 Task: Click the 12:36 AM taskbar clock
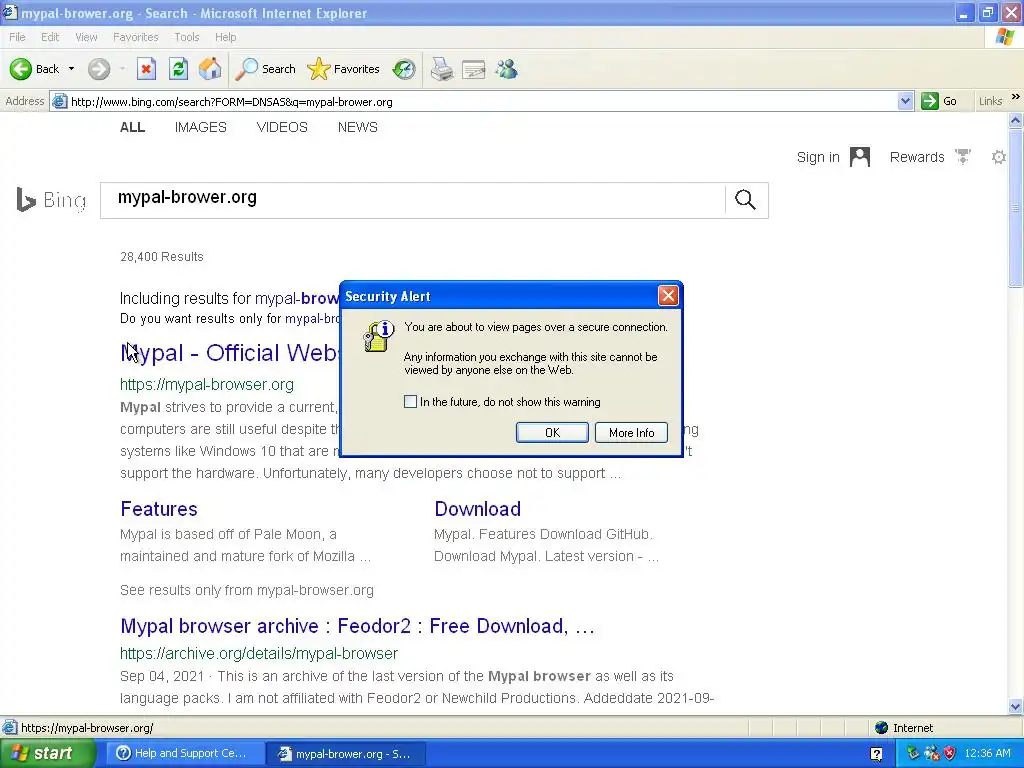pos(987,754)
